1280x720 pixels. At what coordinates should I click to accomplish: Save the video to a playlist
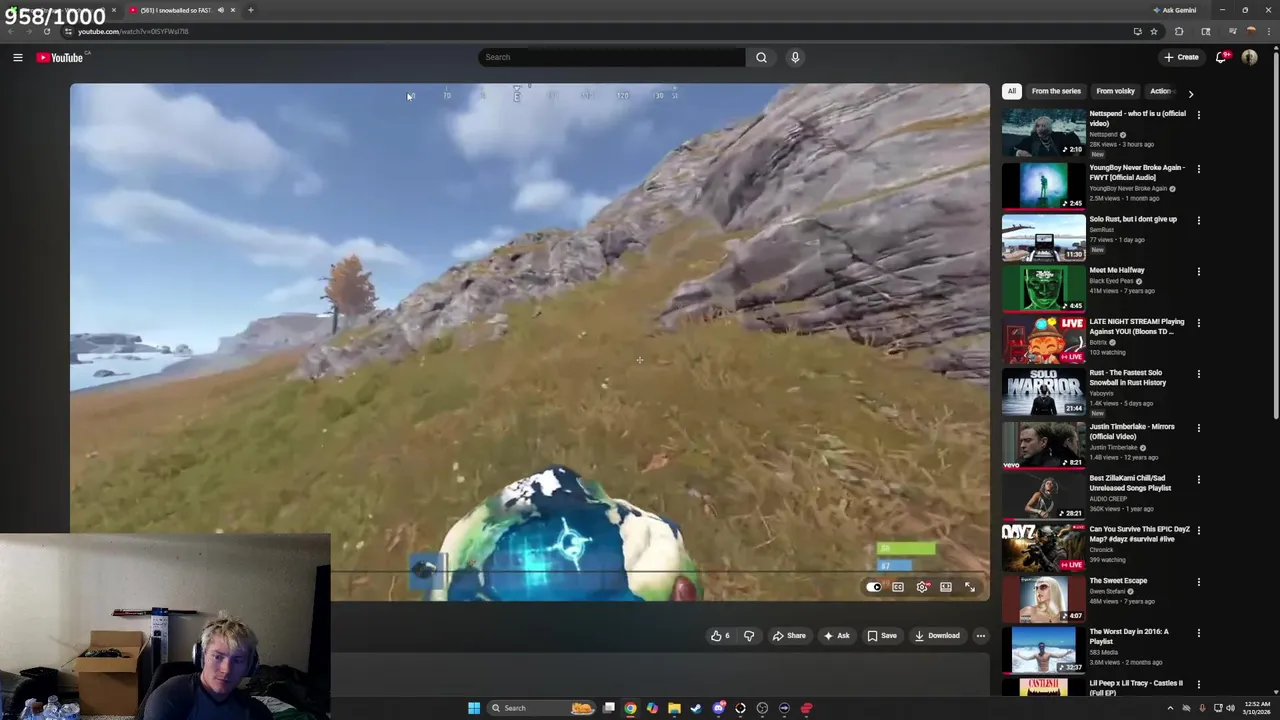click(x=882, y=636)
